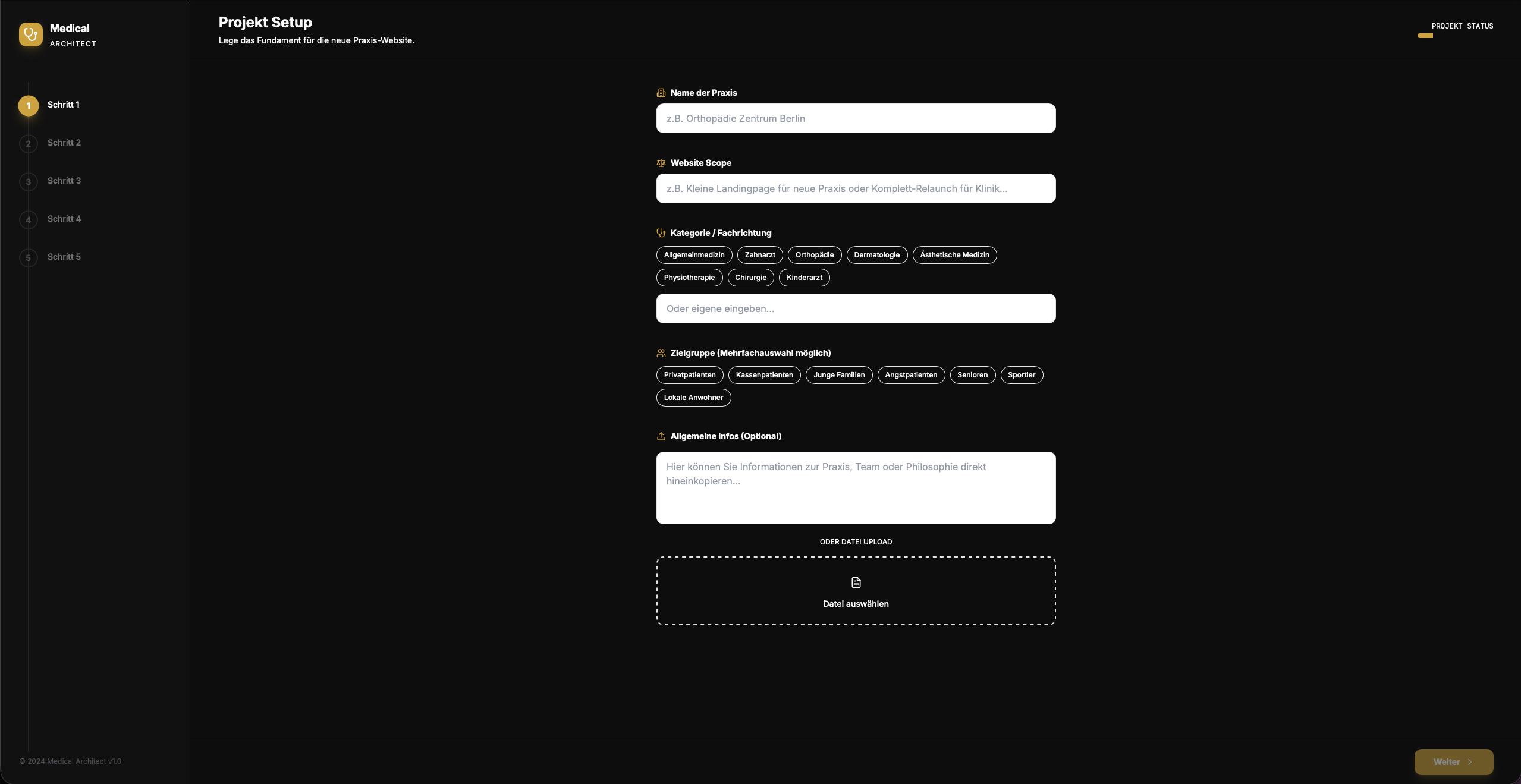The image size is (1521, 784).
Task: Click the scale icon beside Website Scope
Action: (661, 163)
